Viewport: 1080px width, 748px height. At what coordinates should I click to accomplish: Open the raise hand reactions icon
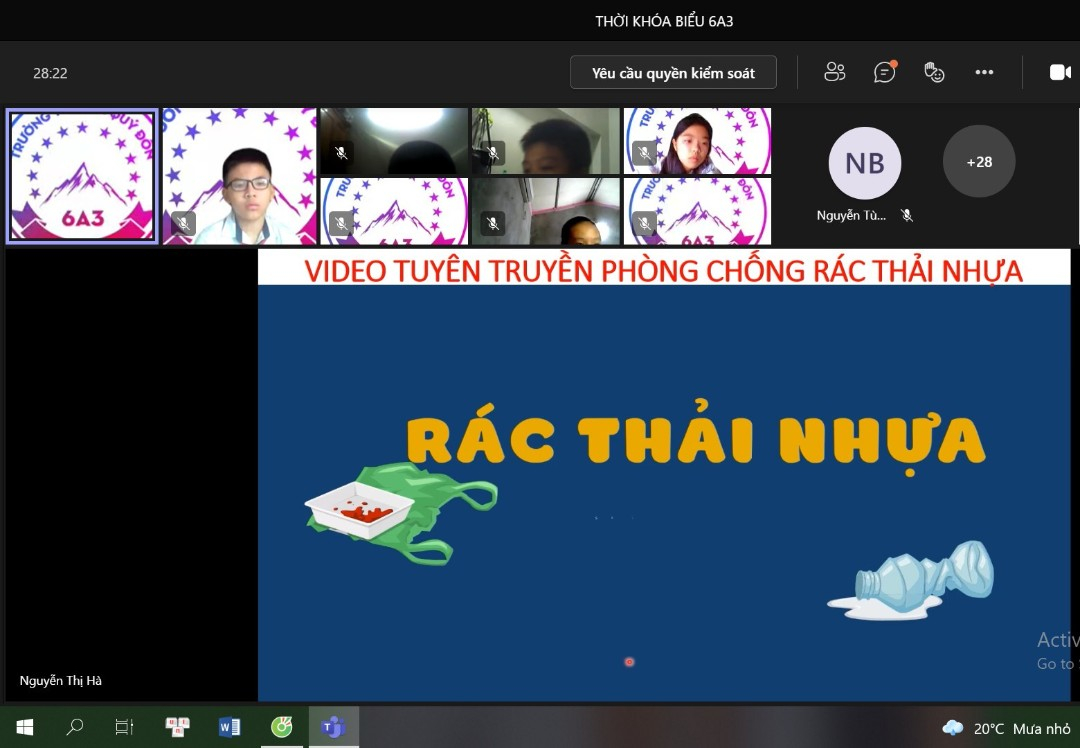[x=934, y=72]
